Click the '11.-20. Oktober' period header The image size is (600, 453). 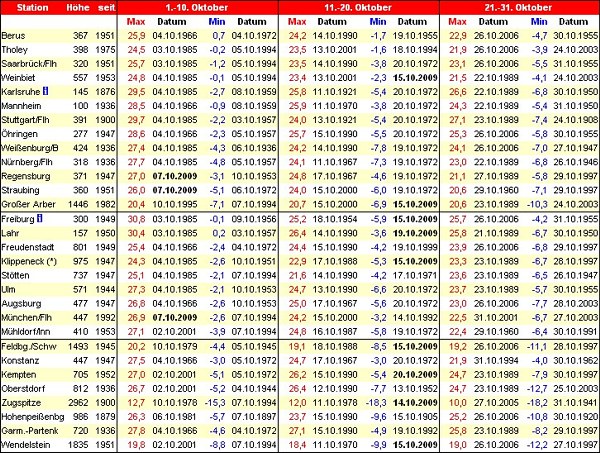click(360, 8)
